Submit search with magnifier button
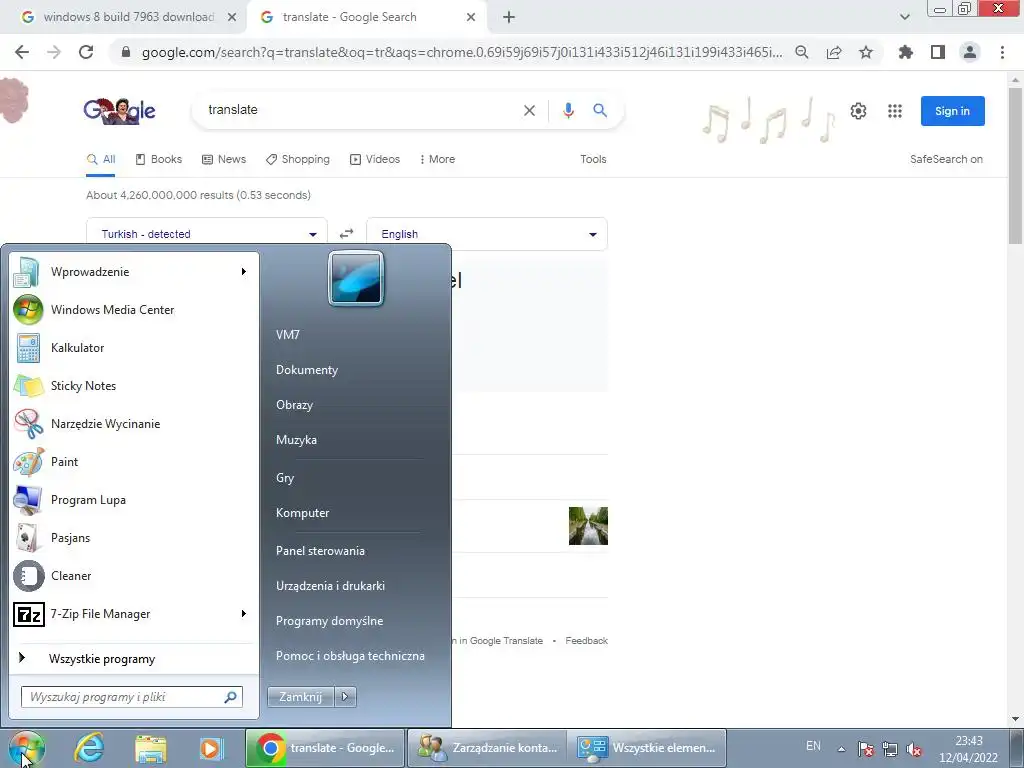 [x=600, y=110]
